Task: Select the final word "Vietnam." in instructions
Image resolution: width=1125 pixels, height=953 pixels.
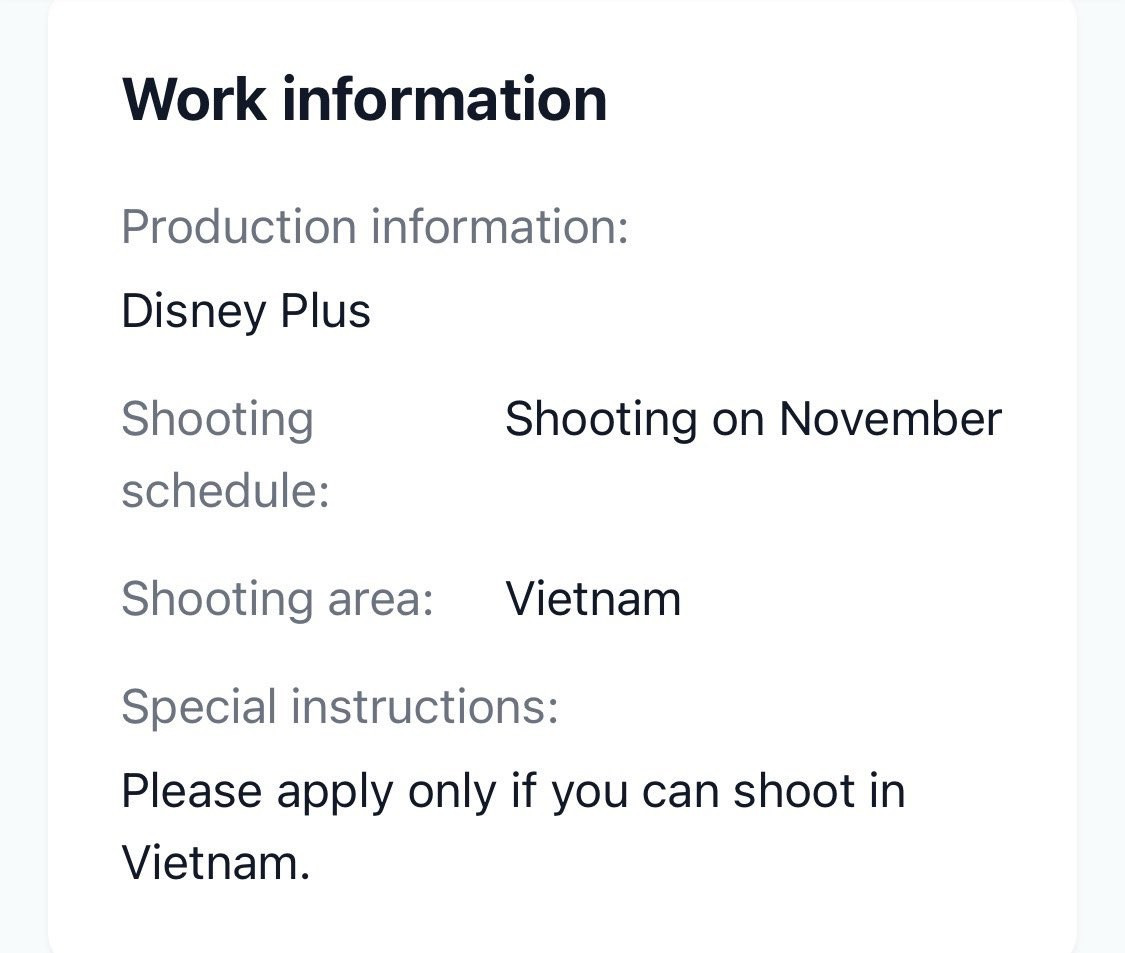Action: tap(216, 862)
